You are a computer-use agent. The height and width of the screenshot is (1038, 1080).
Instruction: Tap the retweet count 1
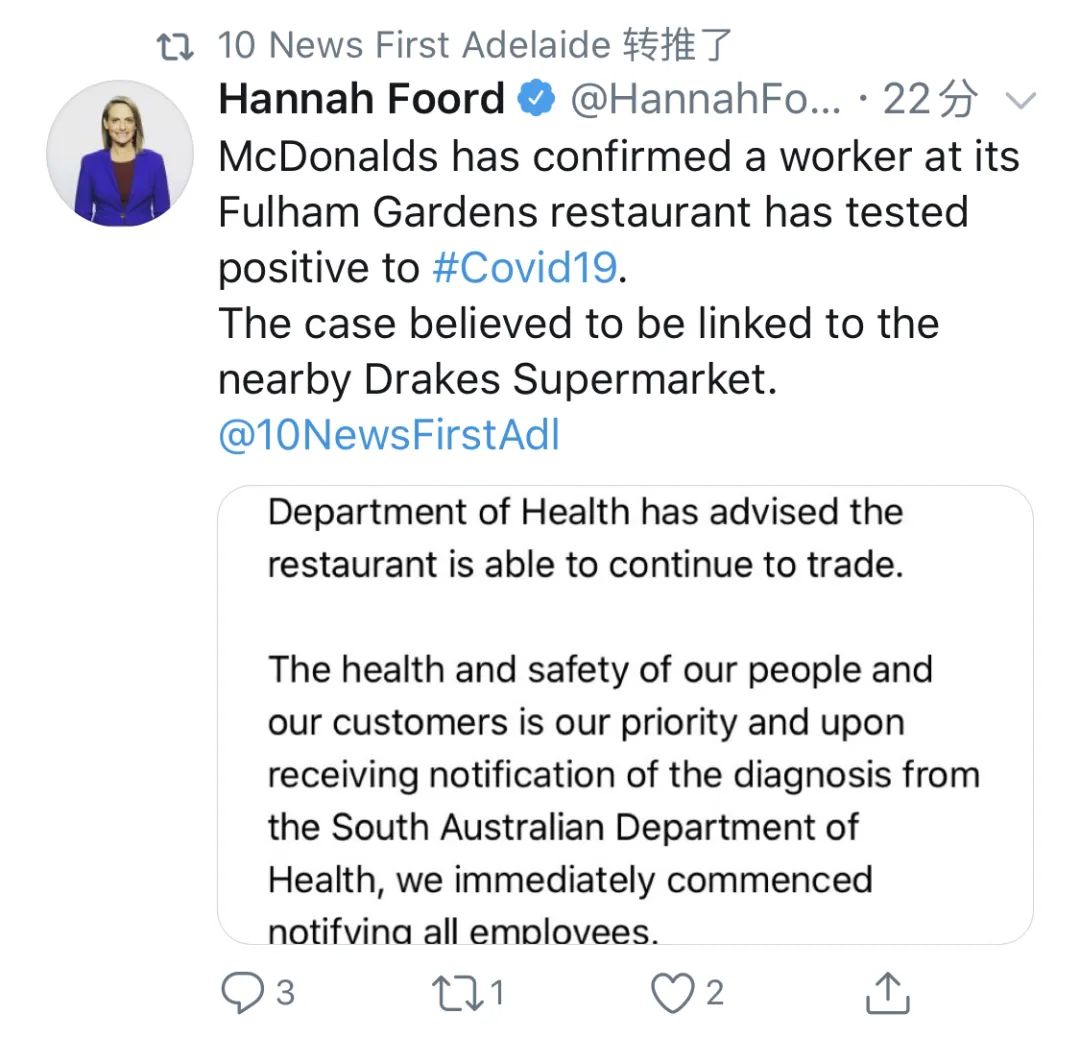click(497, 992)
